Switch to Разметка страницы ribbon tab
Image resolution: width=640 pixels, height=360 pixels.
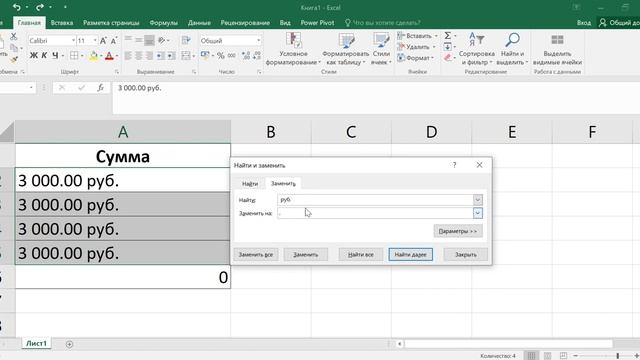111,23
